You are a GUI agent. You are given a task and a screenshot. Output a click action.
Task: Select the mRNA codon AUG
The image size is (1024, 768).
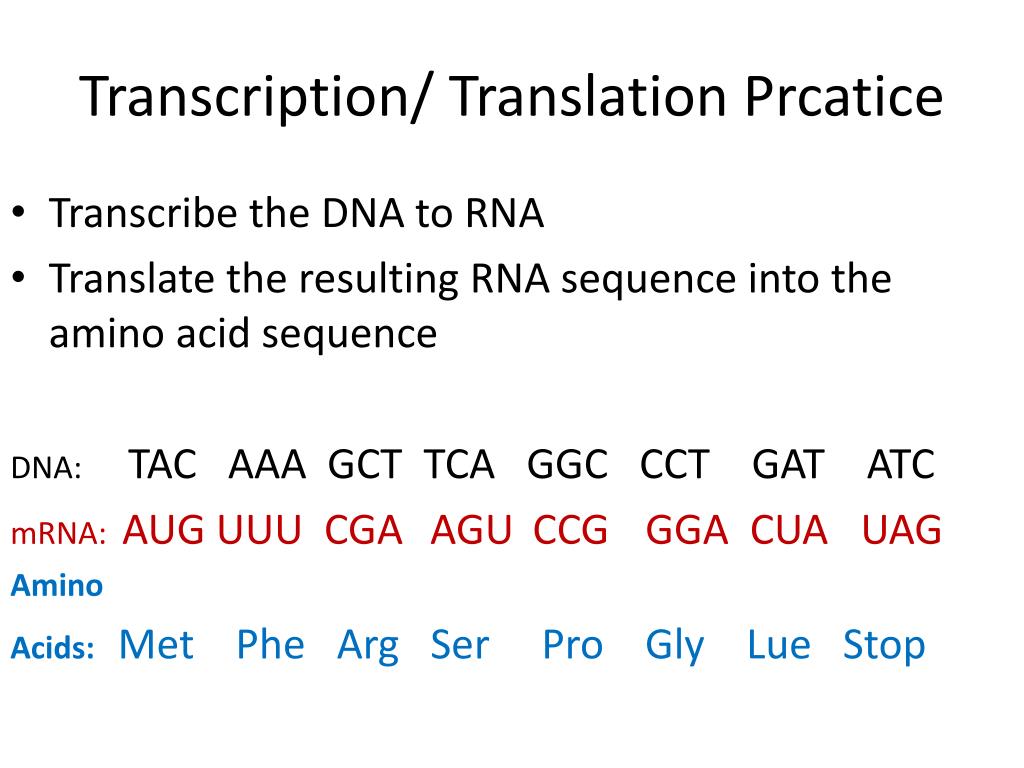pos(163,530)
